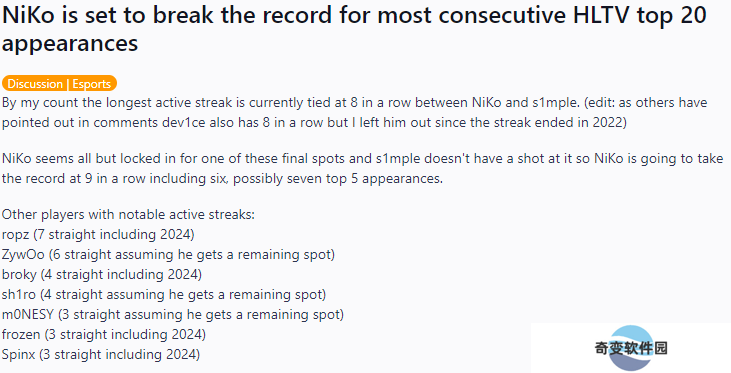The width and height of the screenshot is (731, 373).
Task: Click the frozen streak line
Action: [x=104, y=335]
